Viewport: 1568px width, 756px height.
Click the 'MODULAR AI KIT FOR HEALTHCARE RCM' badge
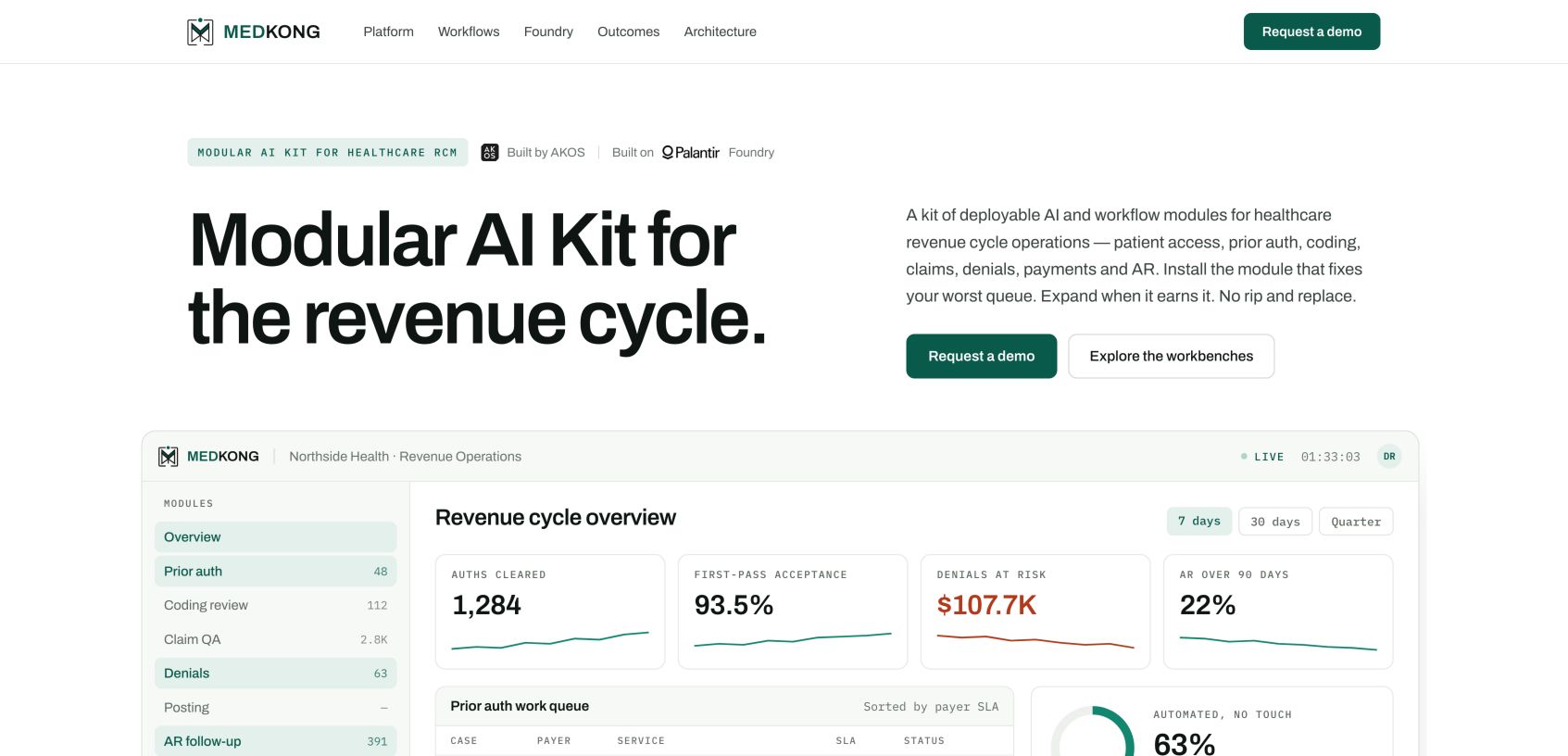(328, 153)
